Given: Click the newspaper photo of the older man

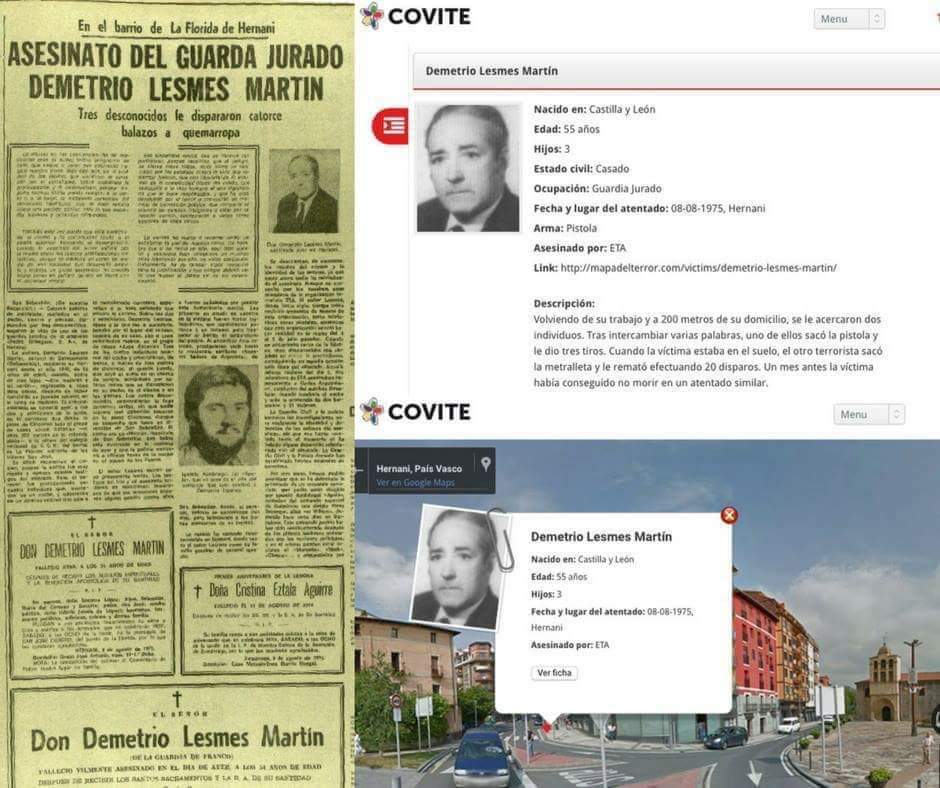Looking at the screenshot, I should pyautogui.click(x=304, y=191).
